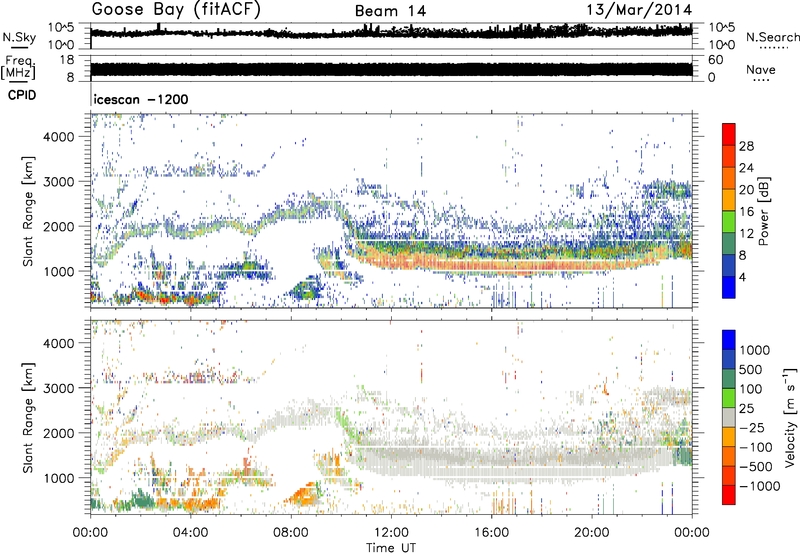The height and width of the screenshot is (554, 800).
Task: Click the Slant Range label of the power panel
Action: (28, 211)
